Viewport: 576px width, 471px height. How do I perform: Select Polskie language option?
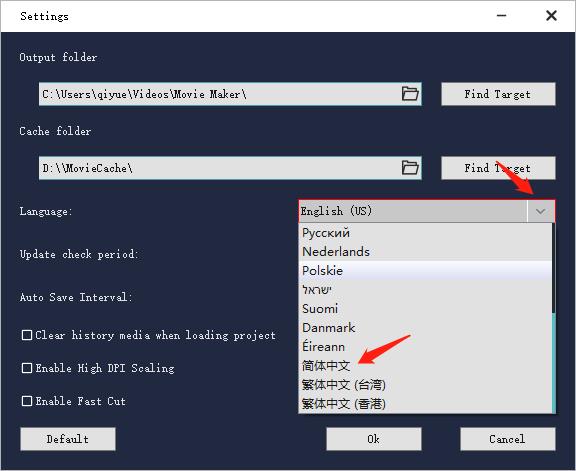425,271
